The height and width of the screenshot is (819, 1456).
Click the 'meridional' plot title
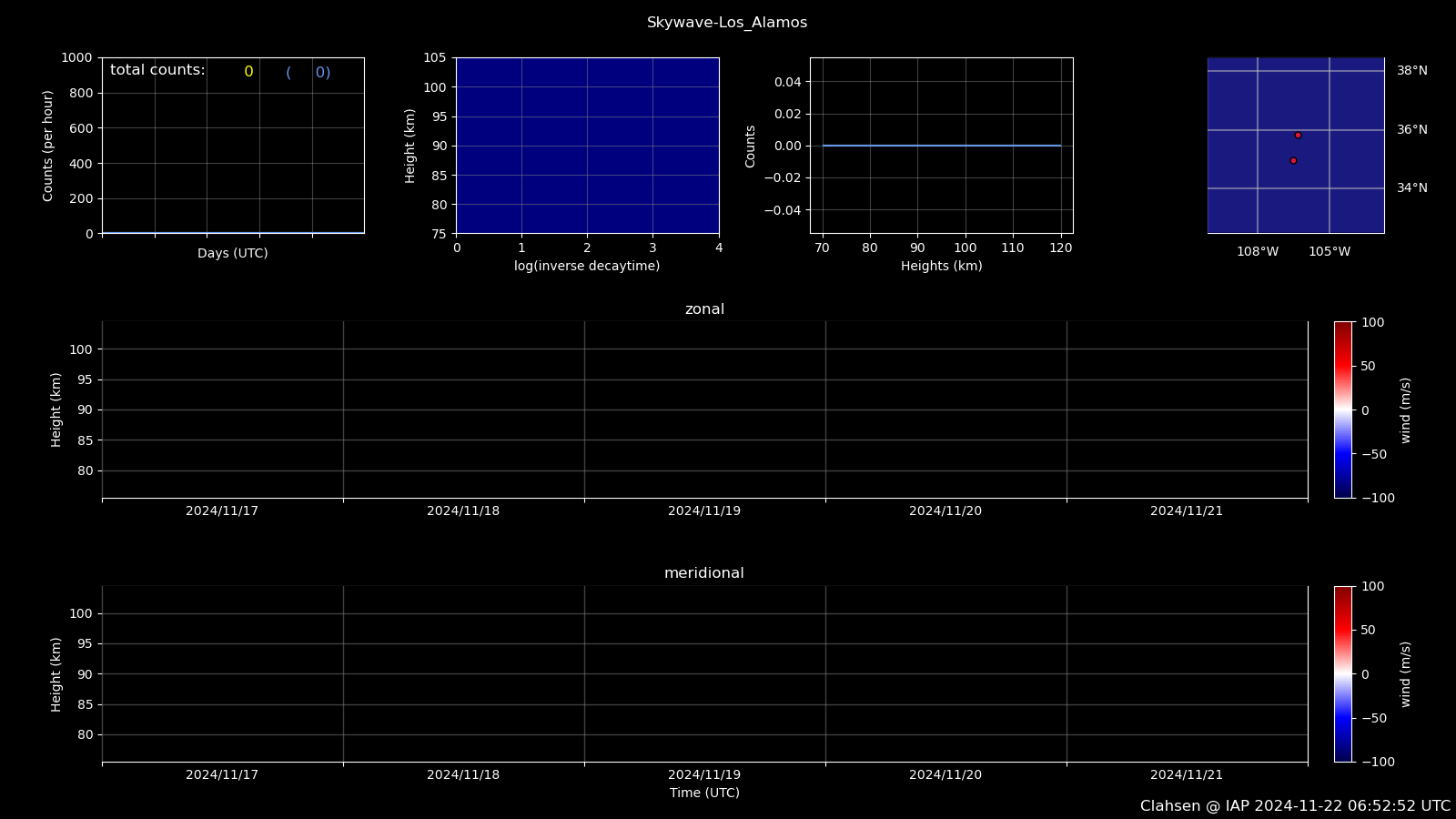coord(704,573)
